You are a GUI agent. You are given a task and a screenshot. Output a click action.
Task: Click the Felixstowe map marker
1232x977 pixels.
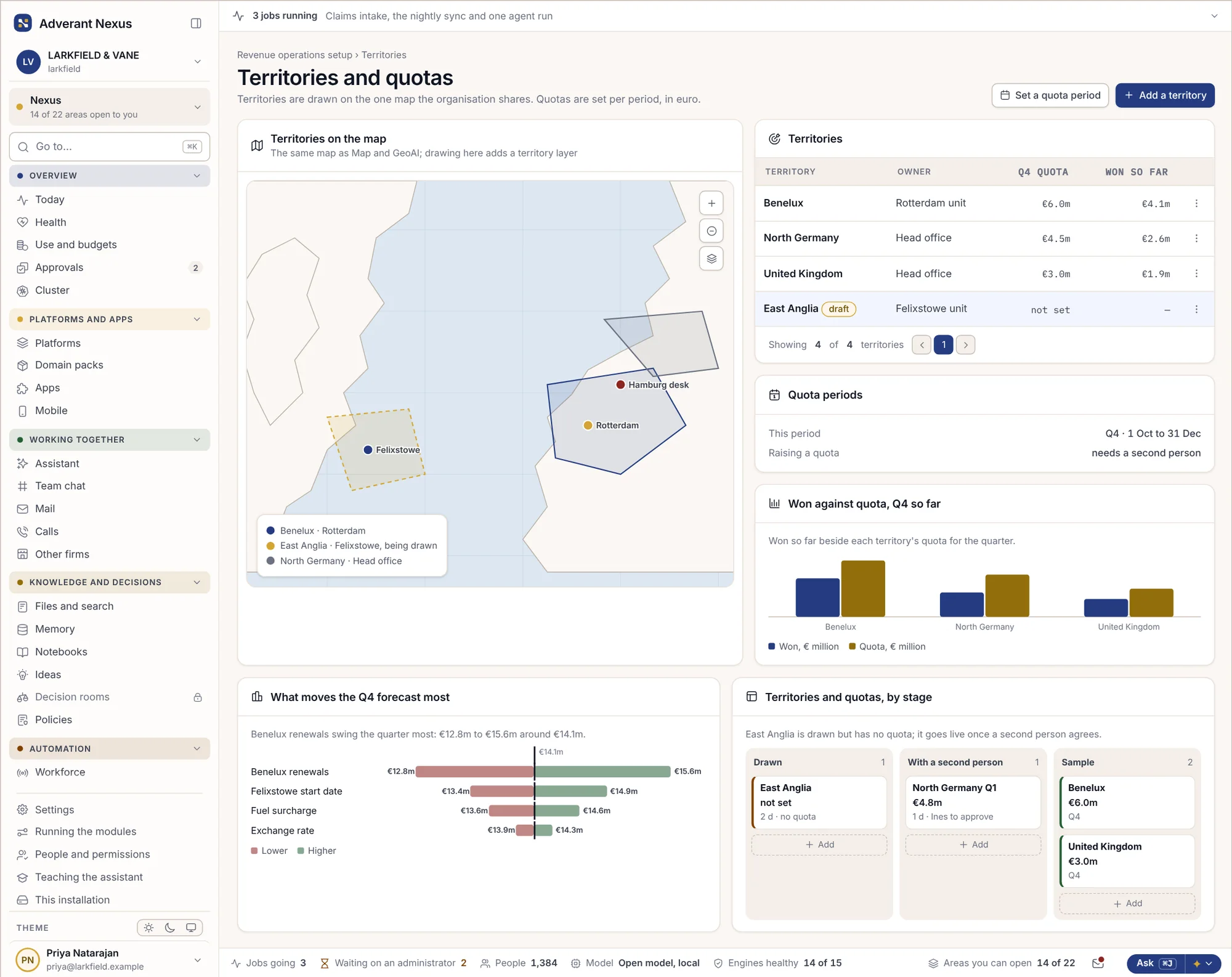click(x=368, y=450)
